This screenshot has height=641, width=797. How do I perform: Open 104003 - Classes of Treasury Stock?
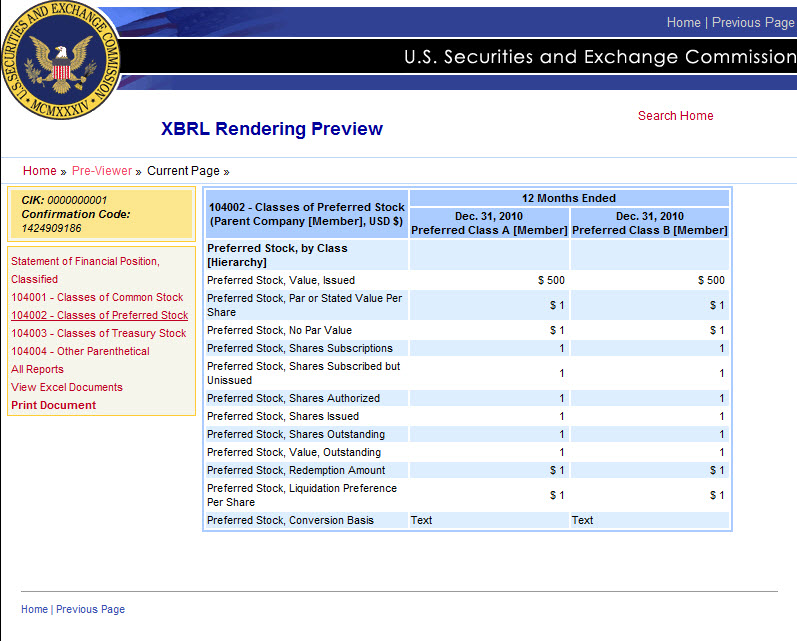coord(99,333)
